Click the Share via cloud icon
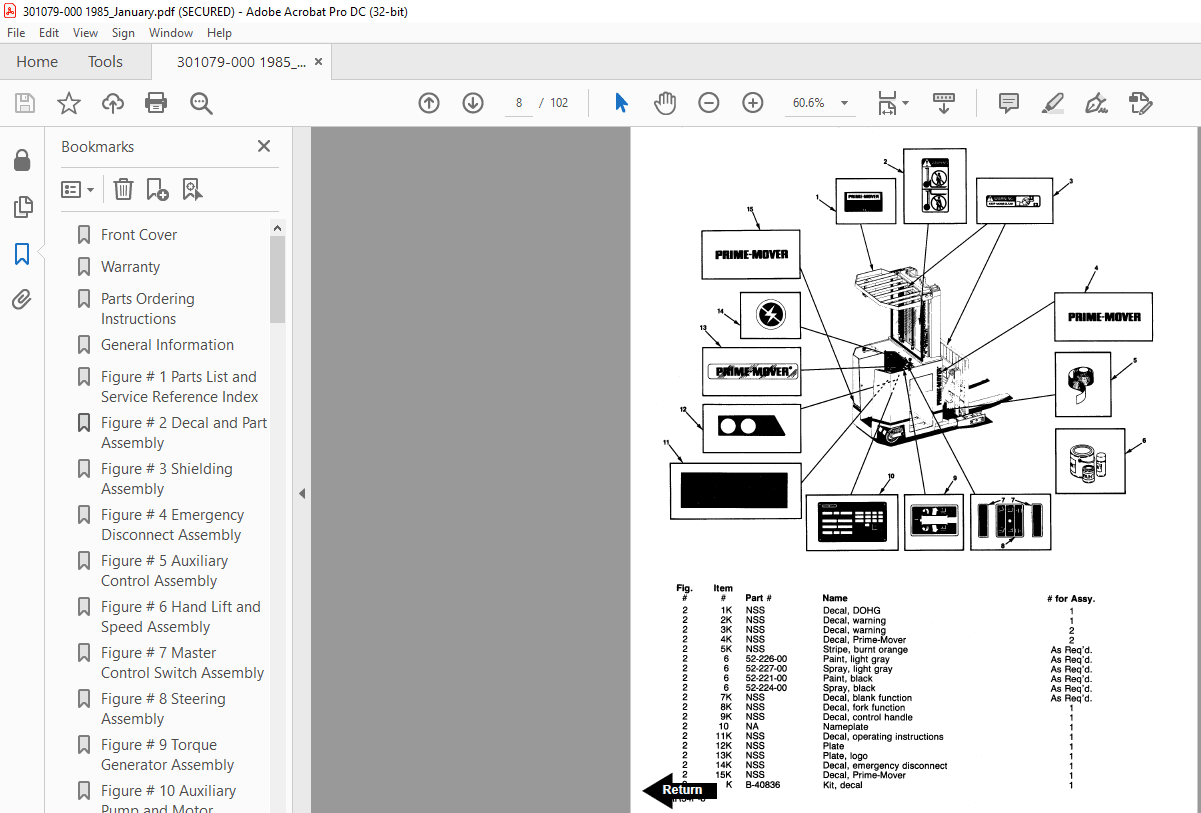 [112, 103]
